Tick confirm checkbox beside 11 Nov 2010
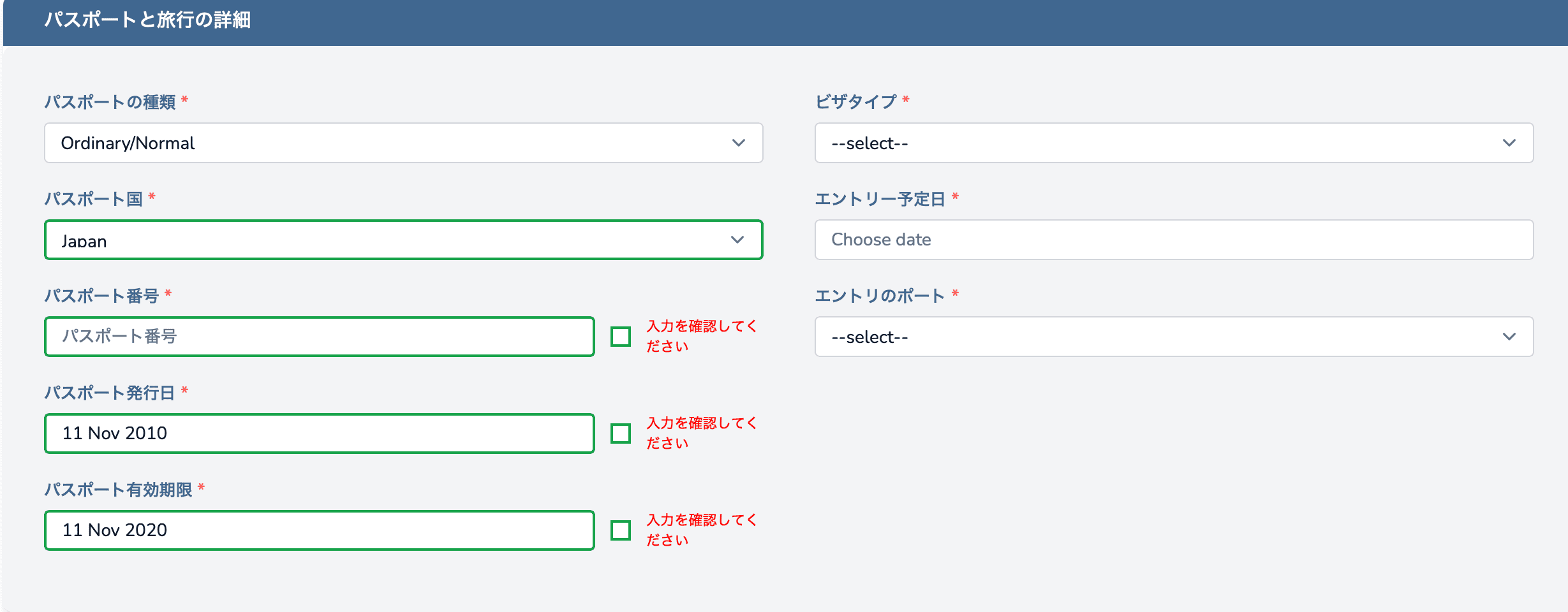Viewport: 1568px width, 612px height. pyautogui.click(x=621, y=433)
